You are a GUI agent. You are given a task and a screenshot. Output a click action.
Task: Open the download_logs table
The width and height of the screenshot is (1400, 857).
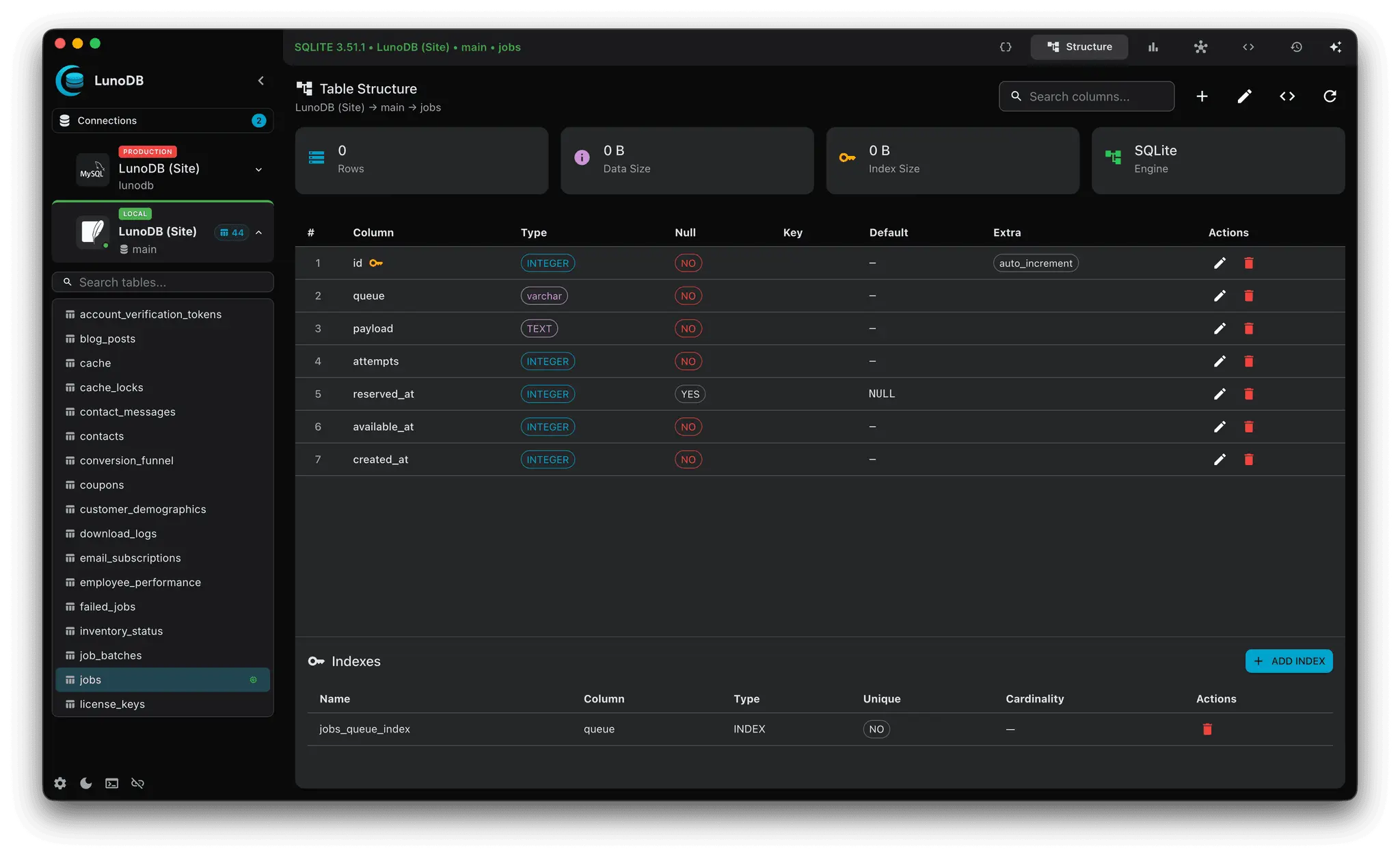163,534
